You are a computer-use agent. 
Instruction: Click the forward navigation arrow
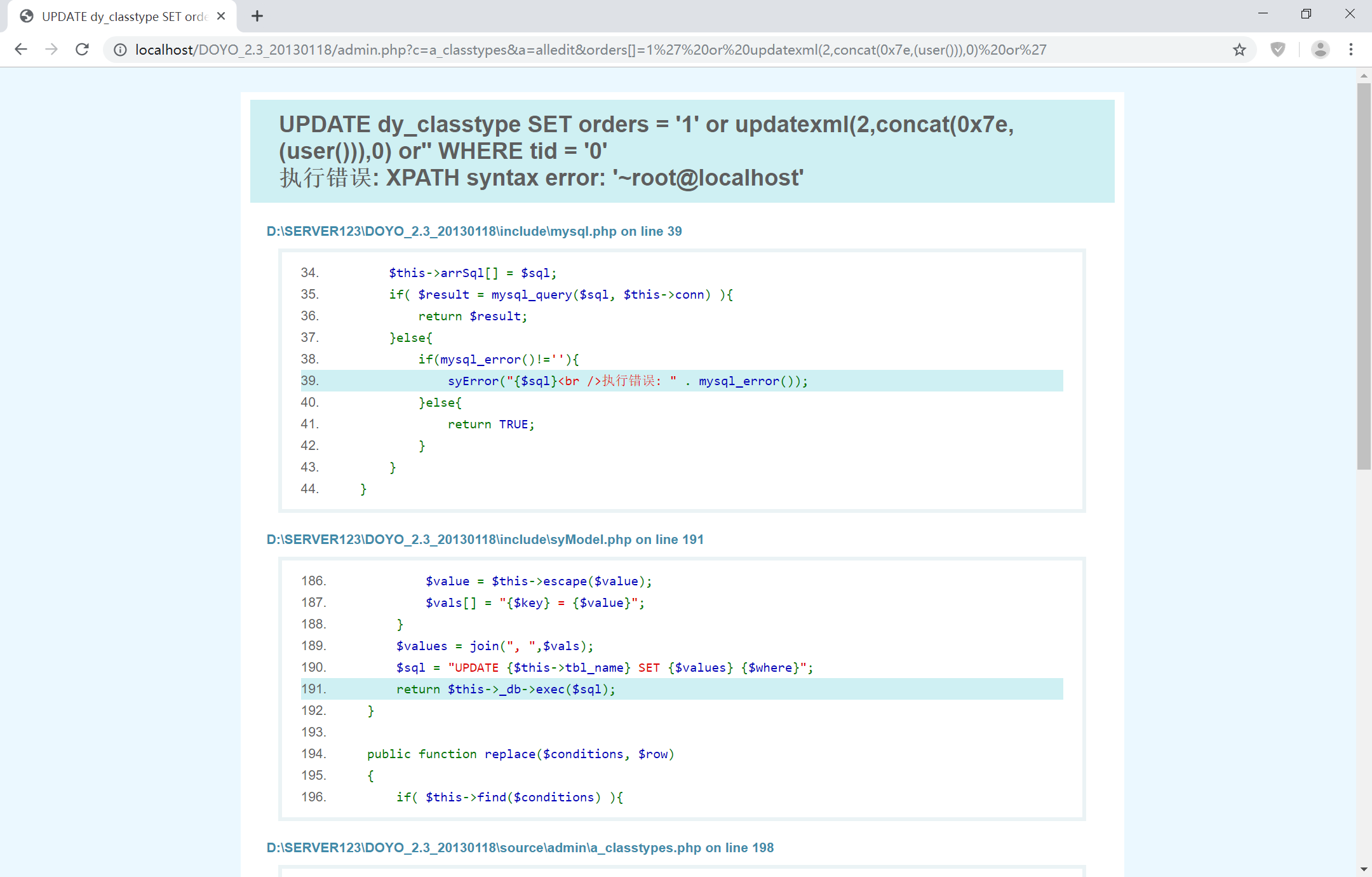coord(51,50)
